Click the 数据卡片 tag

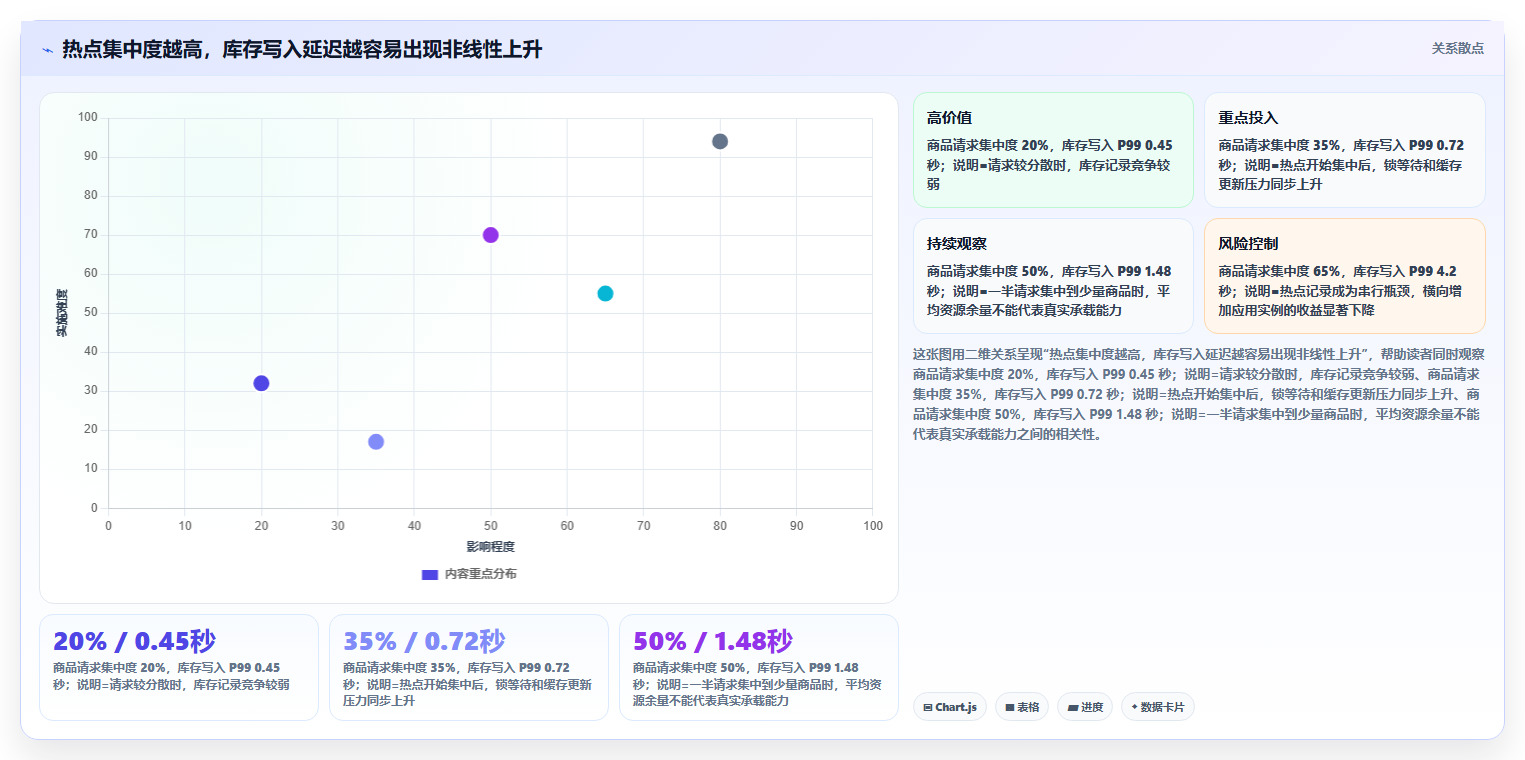click(x=1158, y=707)
